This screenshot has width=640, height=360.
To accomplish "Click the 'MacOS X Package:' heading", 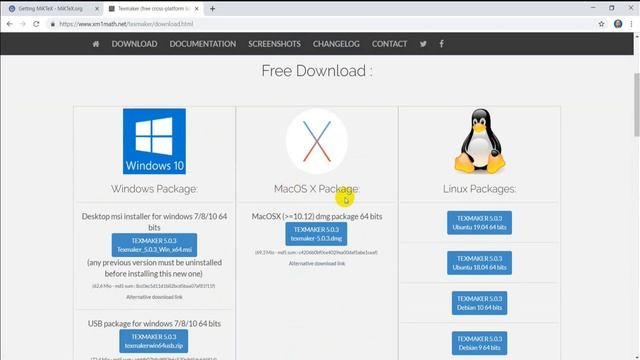I will point(317,189).
